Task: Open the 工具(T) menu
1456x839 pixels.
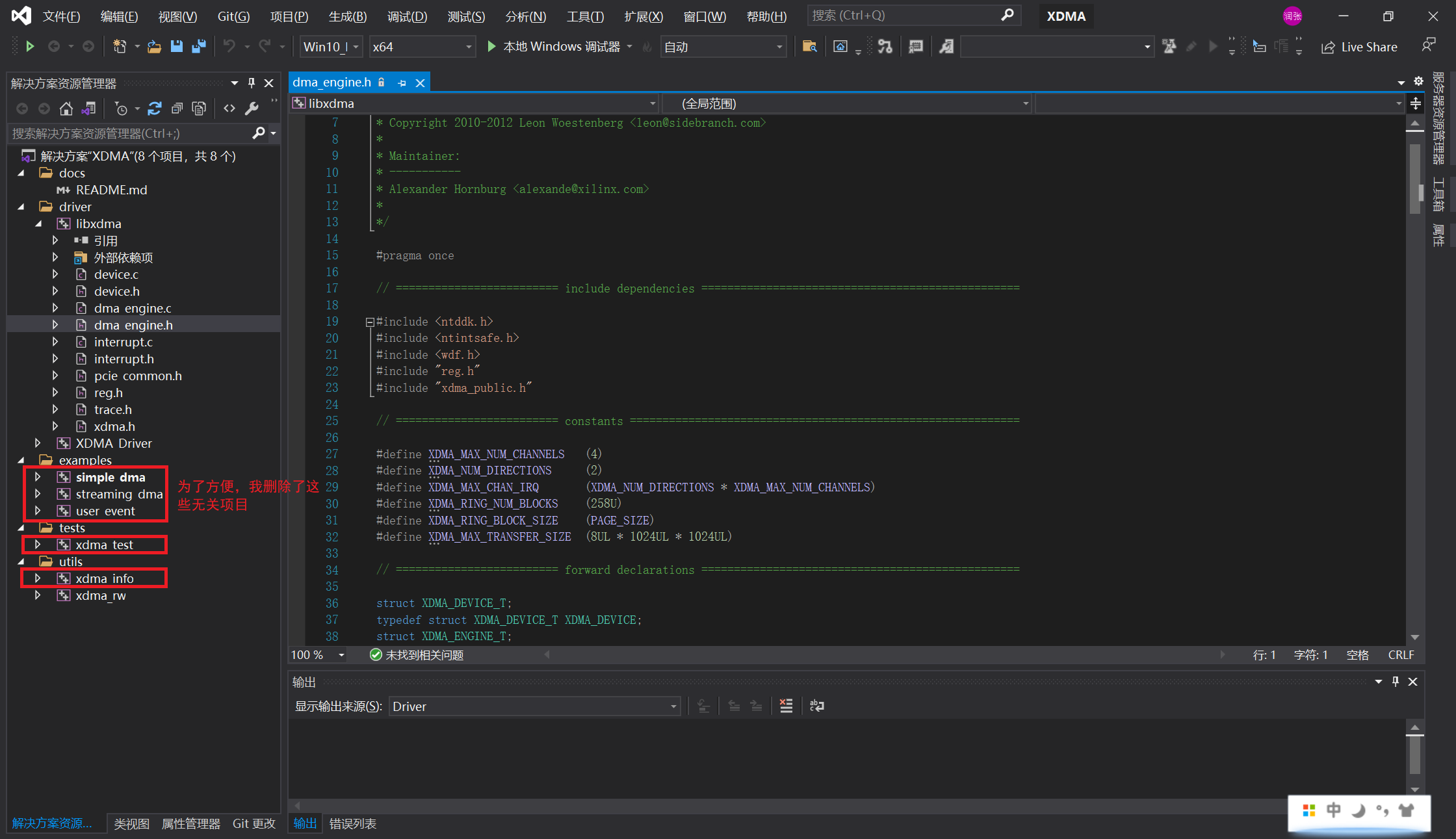Action: point(585,16)
